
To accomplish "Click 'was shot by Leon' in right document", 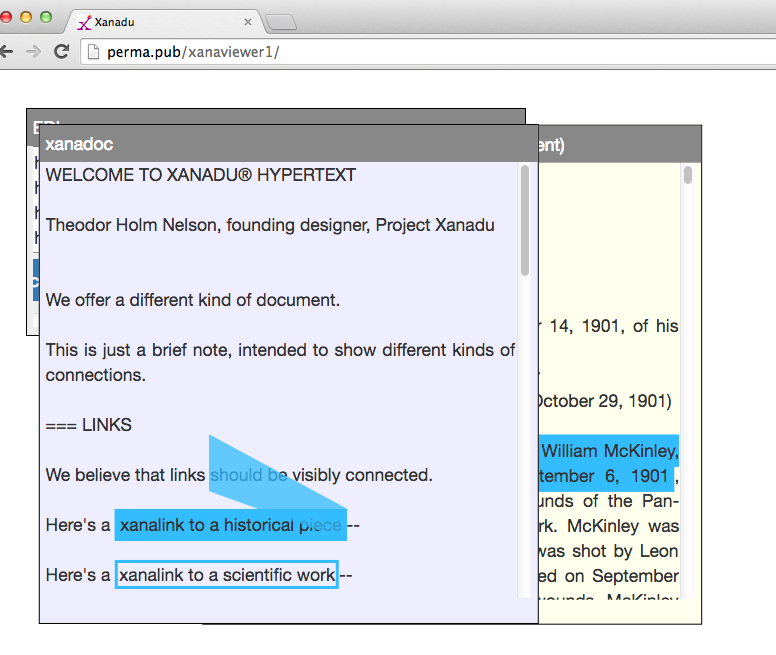I will pos(608,551).
